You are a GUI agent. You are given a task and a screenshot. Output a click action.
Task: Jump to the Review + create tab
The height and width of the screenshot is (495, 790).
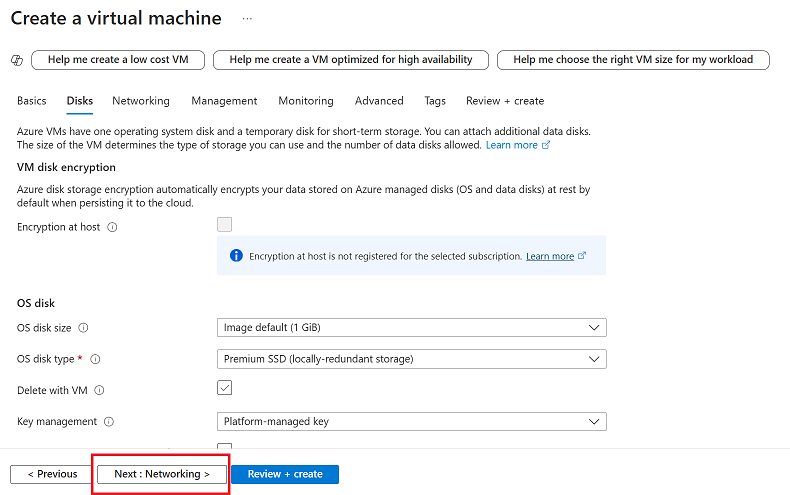[x=505, y=101]
